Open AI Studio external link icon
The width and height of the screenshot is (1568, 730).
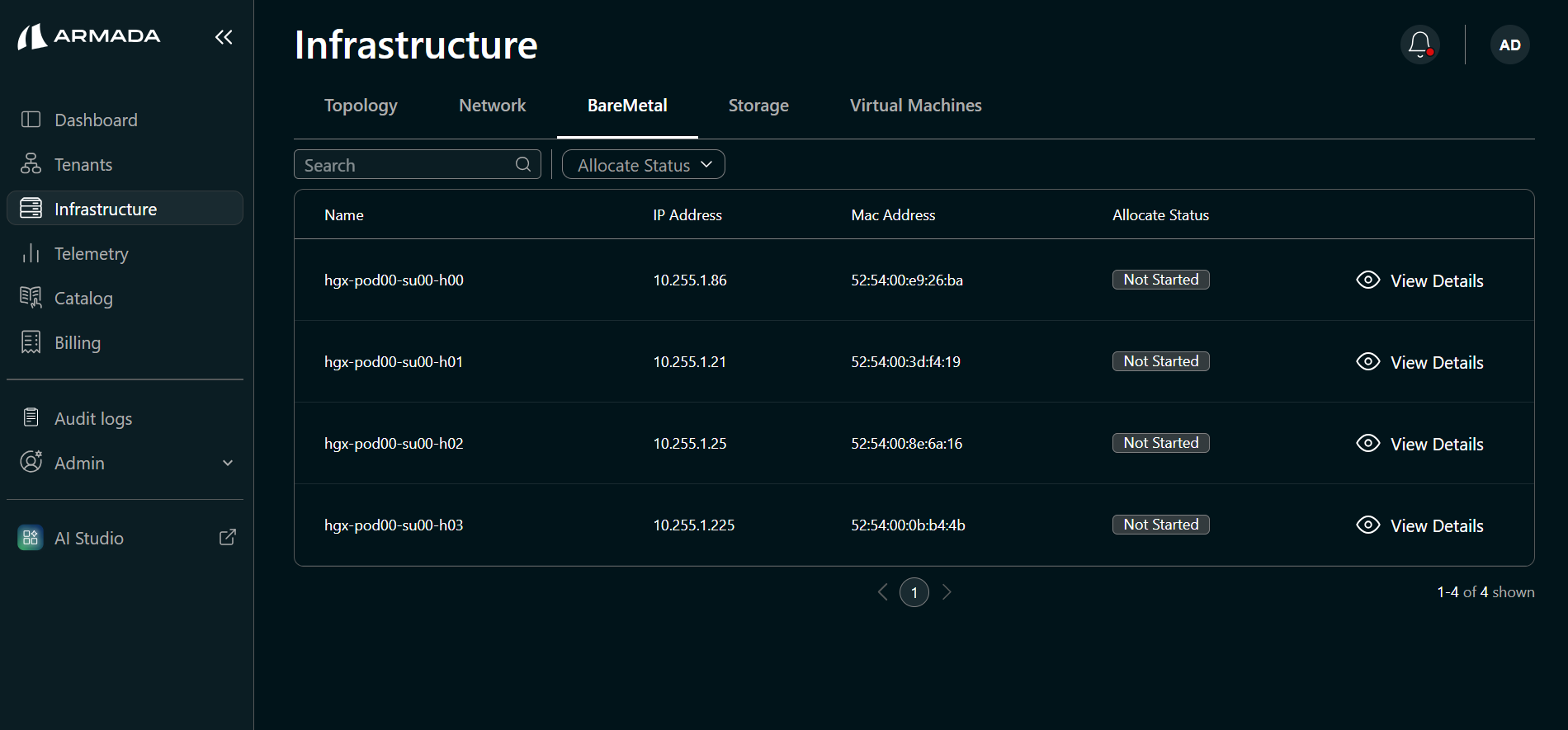coord(228,537)
